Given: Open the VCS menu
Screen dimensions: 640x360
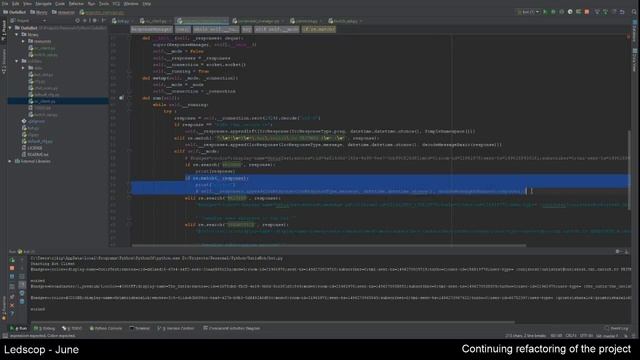Looking at the screenshot, I should [x=116, y=4].
